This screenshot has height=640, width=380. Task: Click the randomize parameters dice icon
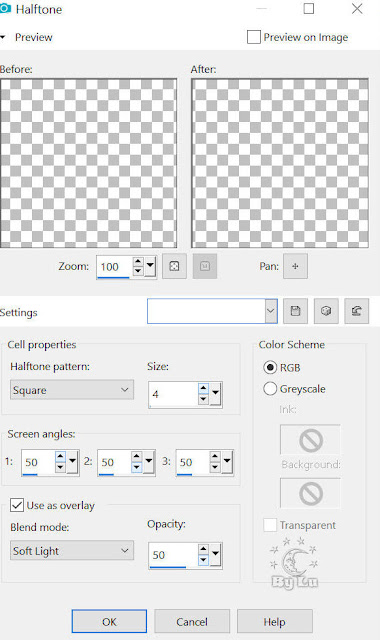tap(326, 311)
